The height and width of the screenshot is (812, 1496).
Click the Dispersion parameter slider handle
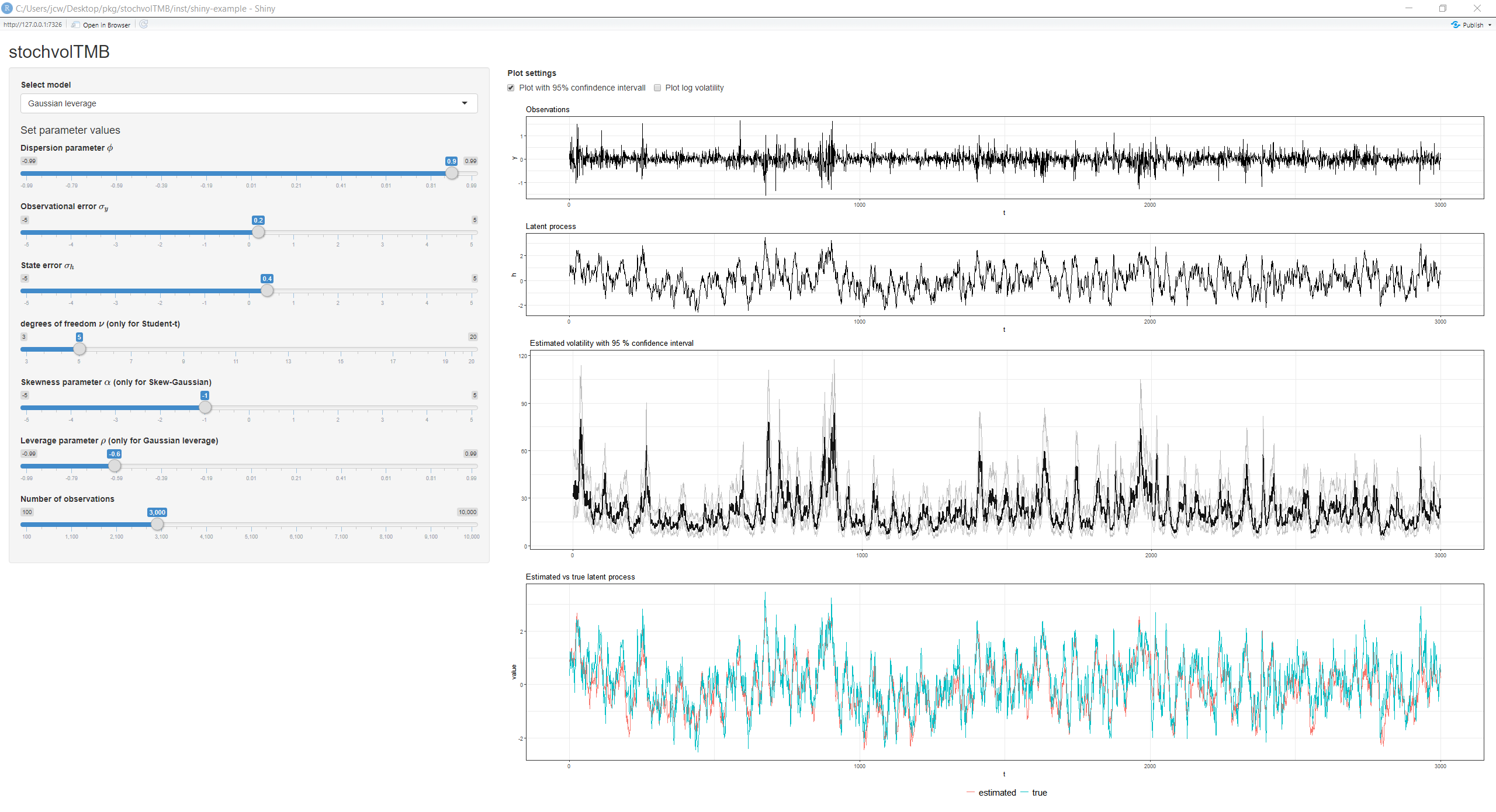coord(452,173)
